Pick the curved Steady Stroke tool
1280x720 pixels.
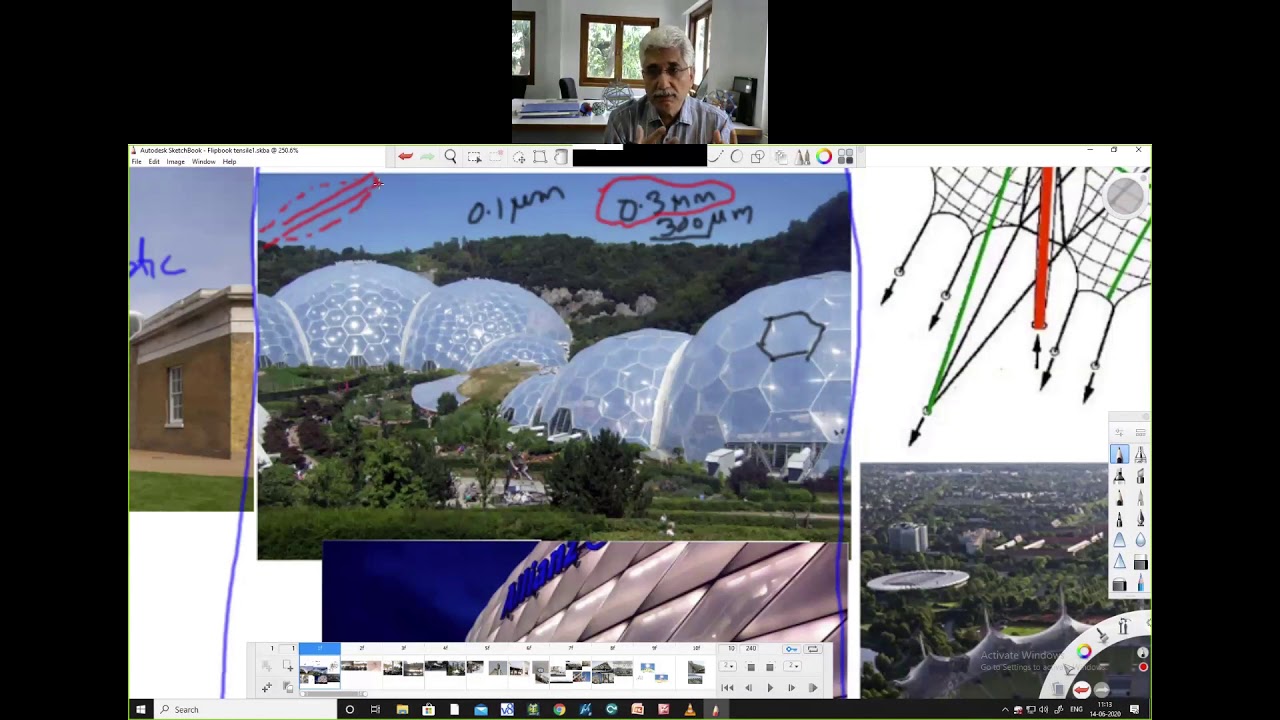pos(715,157)
